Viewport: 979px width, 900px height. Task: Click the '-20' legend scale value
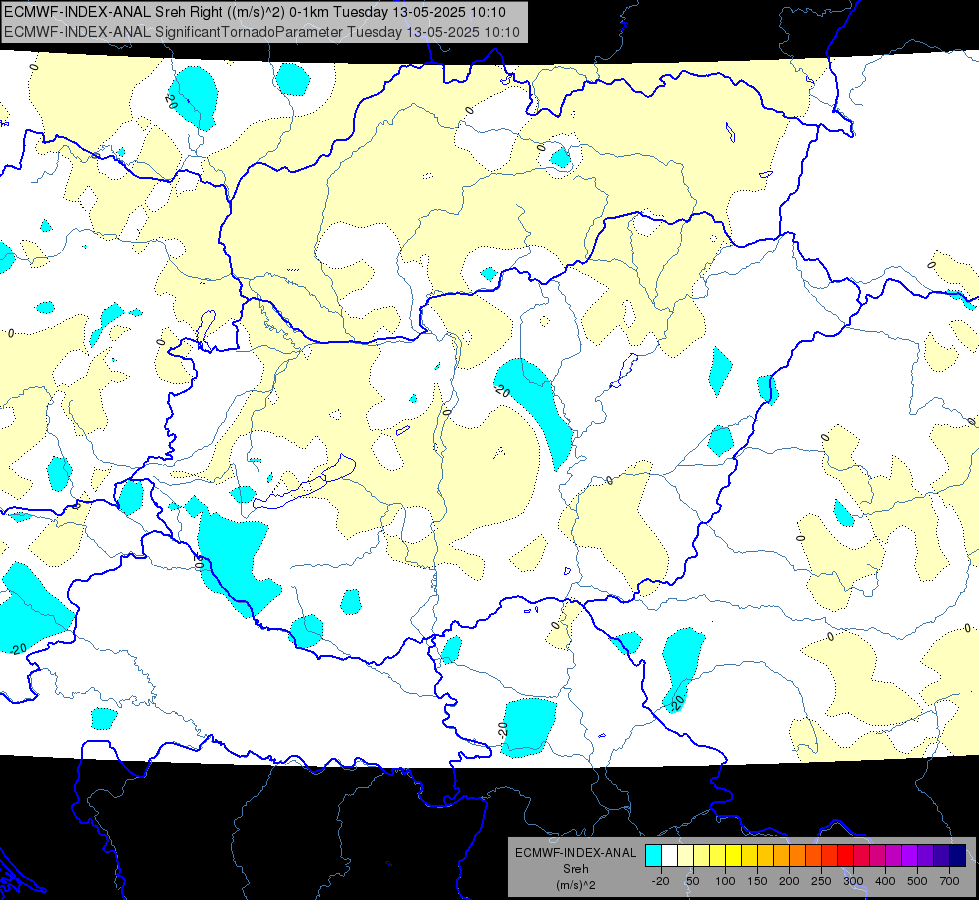click(661, 881)
